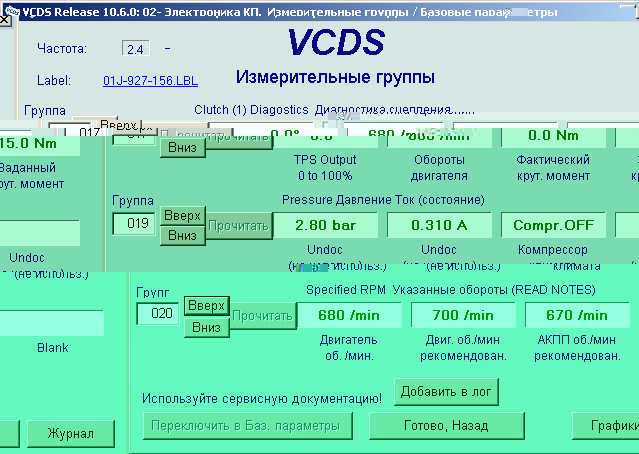
Task: Click the Добавить в лог button
Action: coord(446,392)
